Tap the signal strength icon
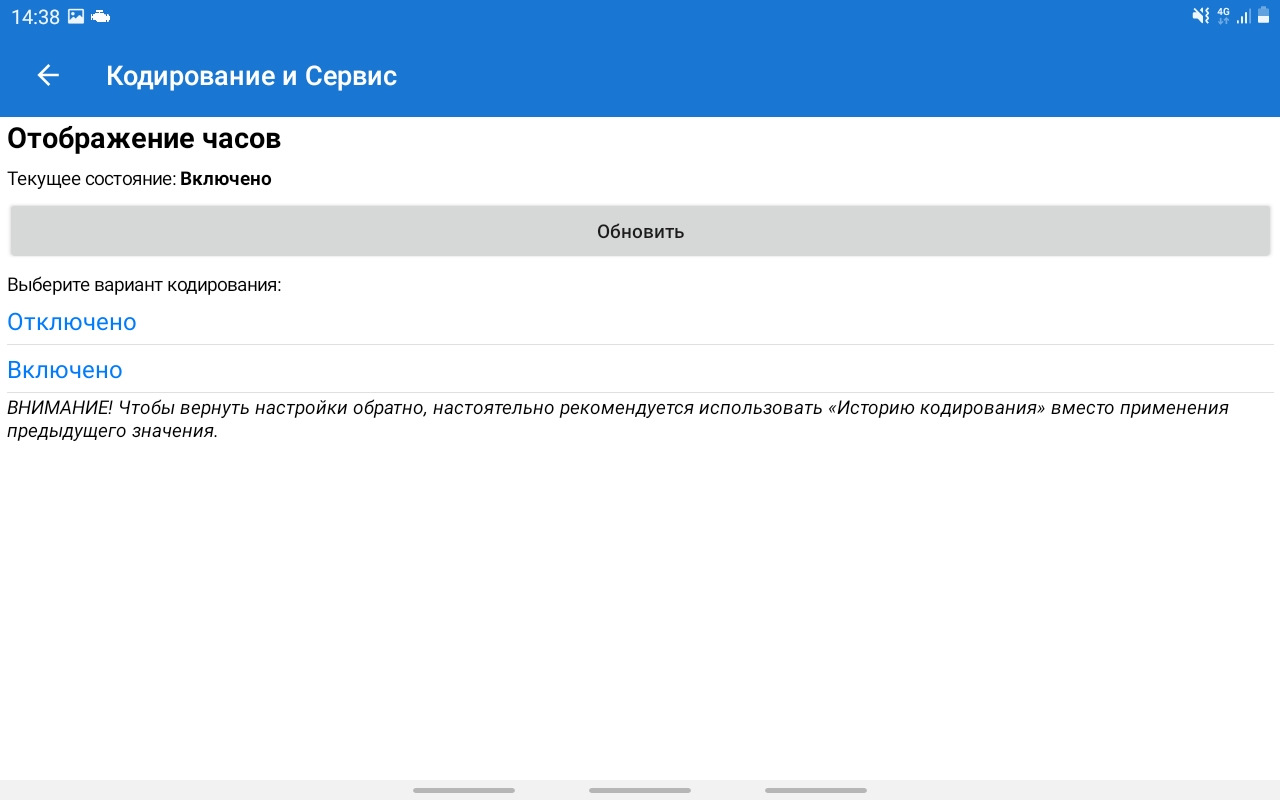Screen dimensions: 1280x800 [1244, 16]
